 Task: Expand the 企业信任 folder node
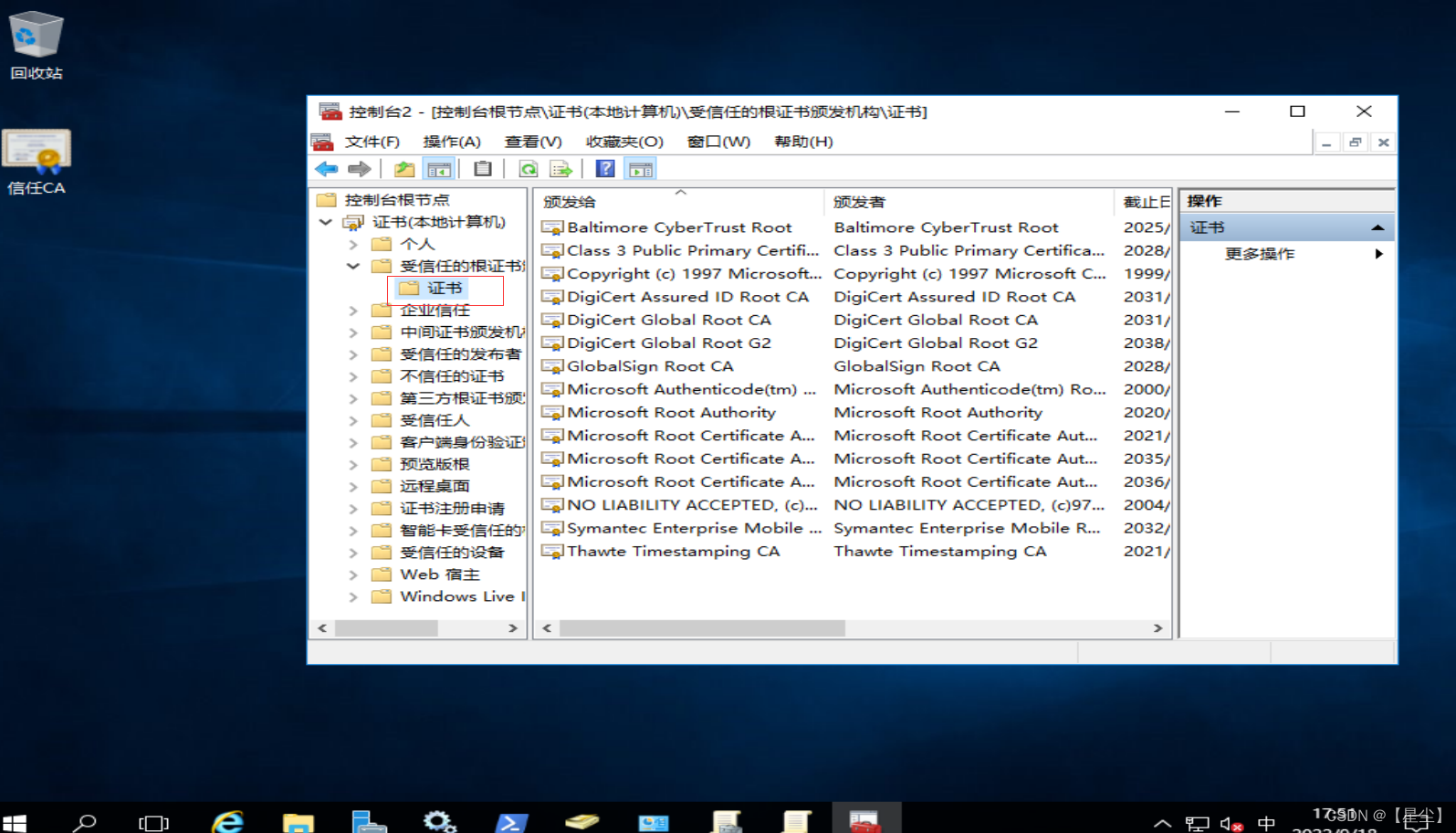click(353, 311)
